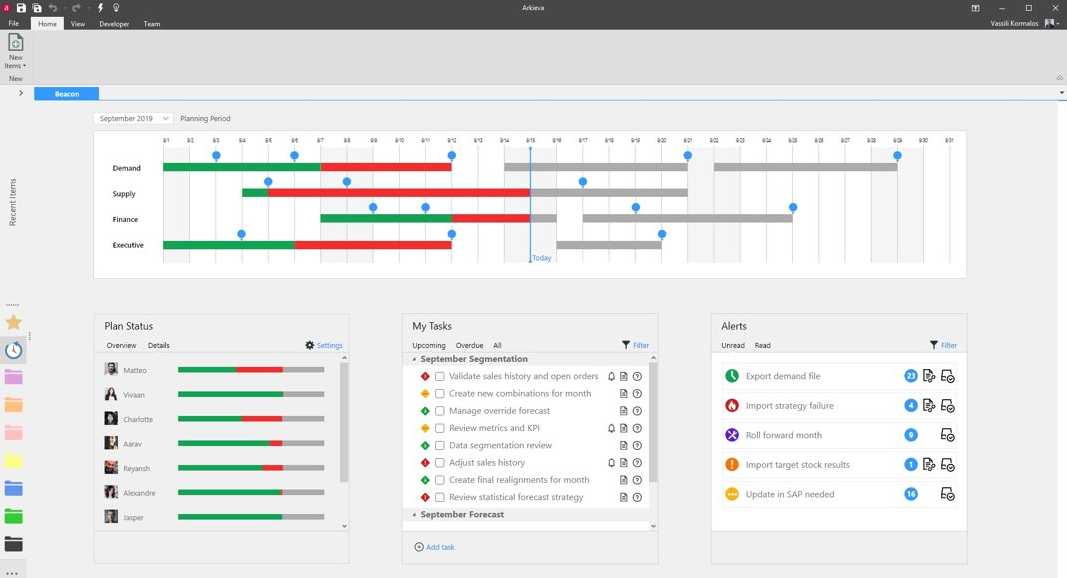Click bell reminder for Validate sales history
Image resolution: width=1067 pixels, height=578 pixels.
coord(611,377)
